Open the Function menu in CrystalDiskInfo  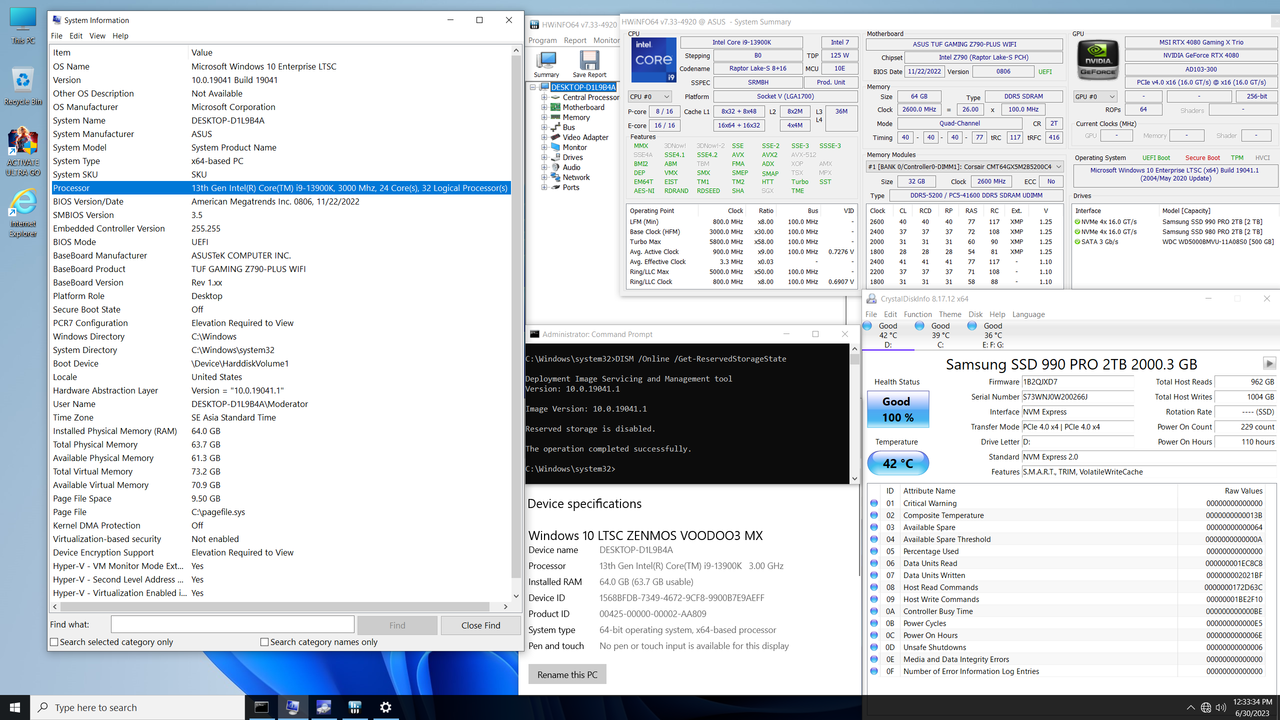[x=918, y=314]
